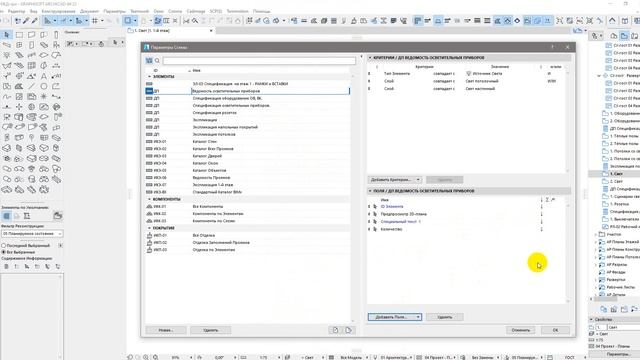Select the 'Все Выбранные' radio button

(4, 252)
